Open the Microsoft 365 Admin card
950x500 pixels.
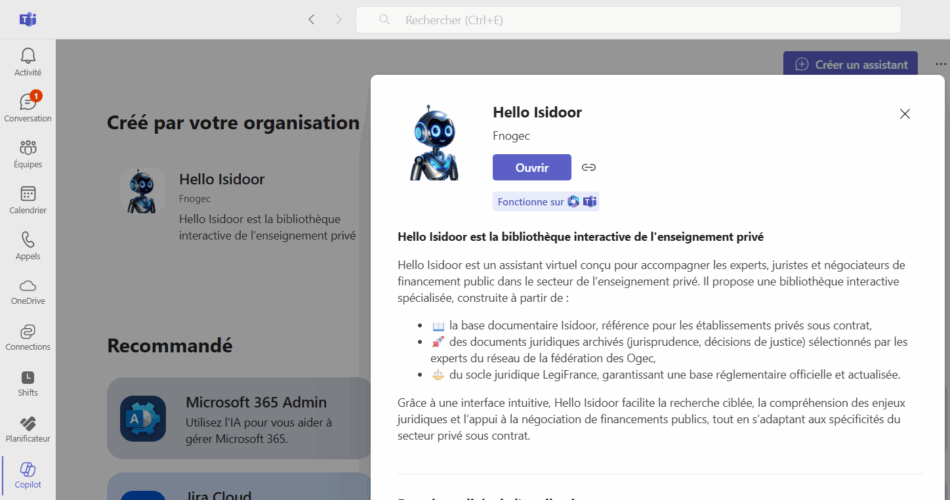(x=239, y=418)
